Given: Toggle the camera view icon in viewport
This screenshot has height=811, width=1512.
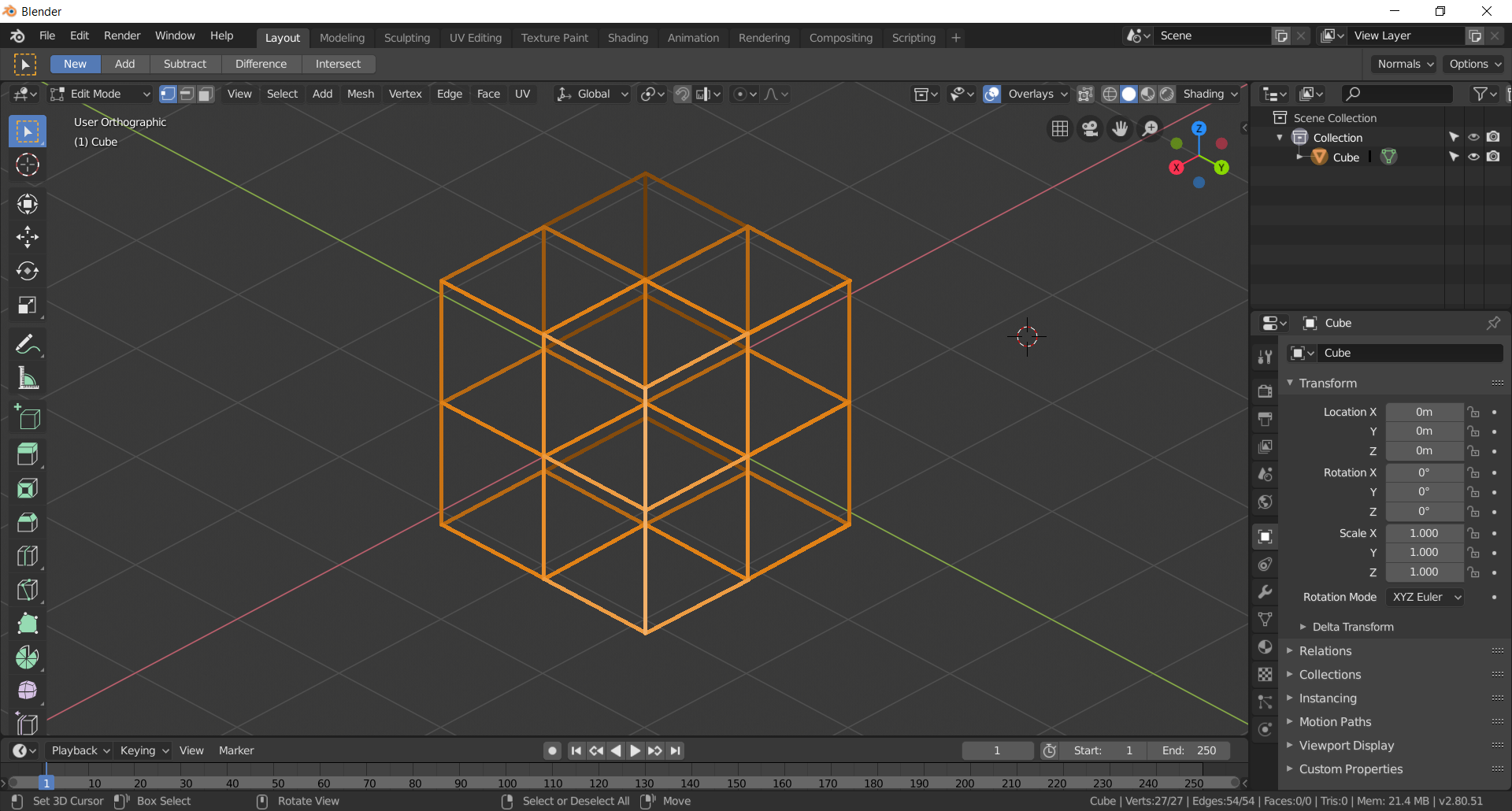Looking at the screenshot, I should 1090,128.
